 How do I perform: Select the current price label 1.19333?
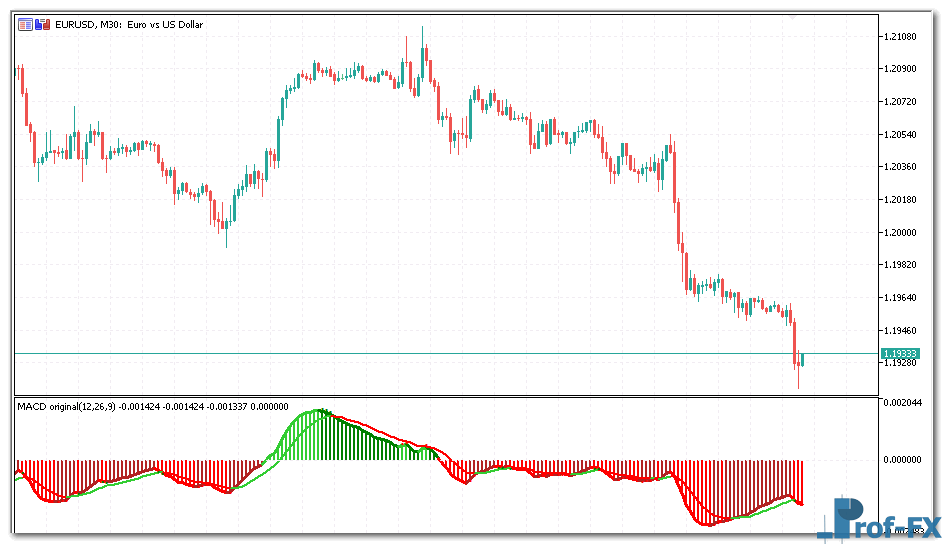pos(900,354)
